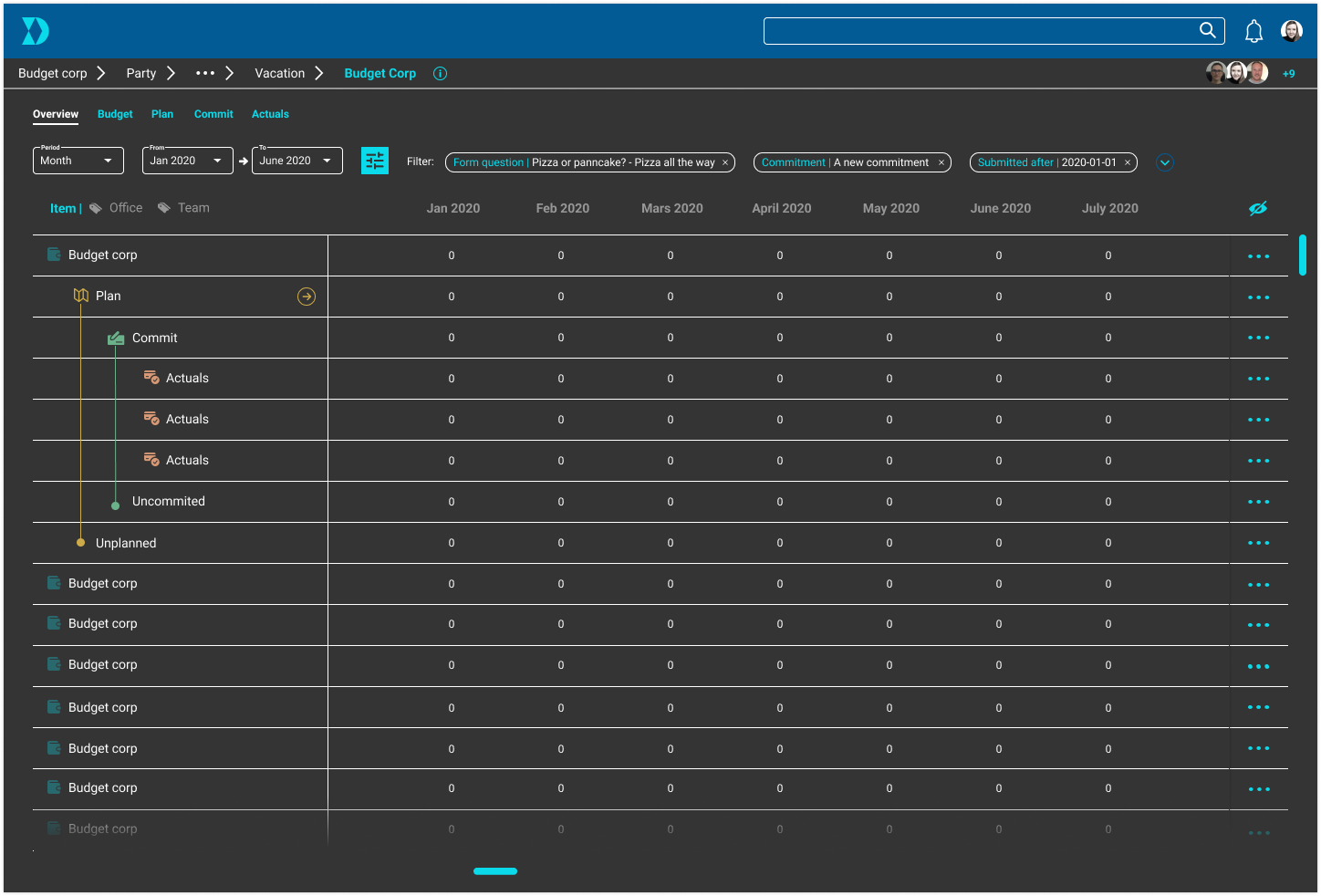Click the circular arrow next to Plan
Viewport: 1321px width, 896px height.
tap(306, 297)
